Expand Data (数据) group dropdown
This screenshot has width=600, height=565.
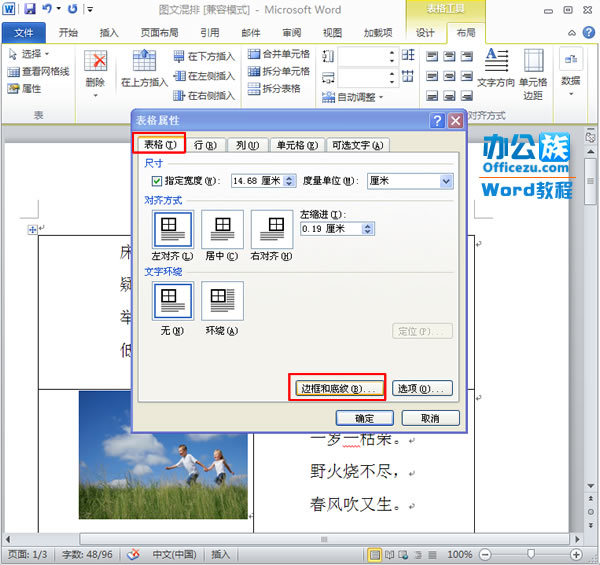571,94
